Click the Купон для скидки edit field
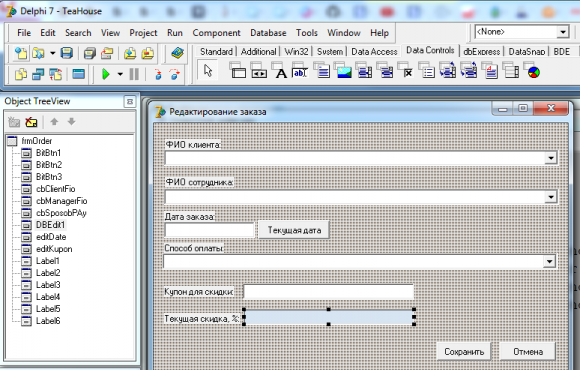This screenshot has height=370, width=580. click(x=328, y=292)
